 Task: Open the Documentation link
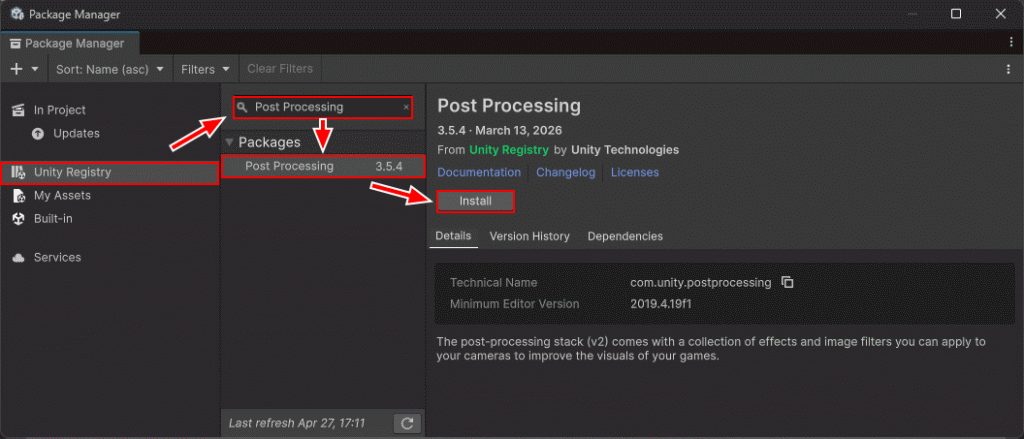click(477, 172)
